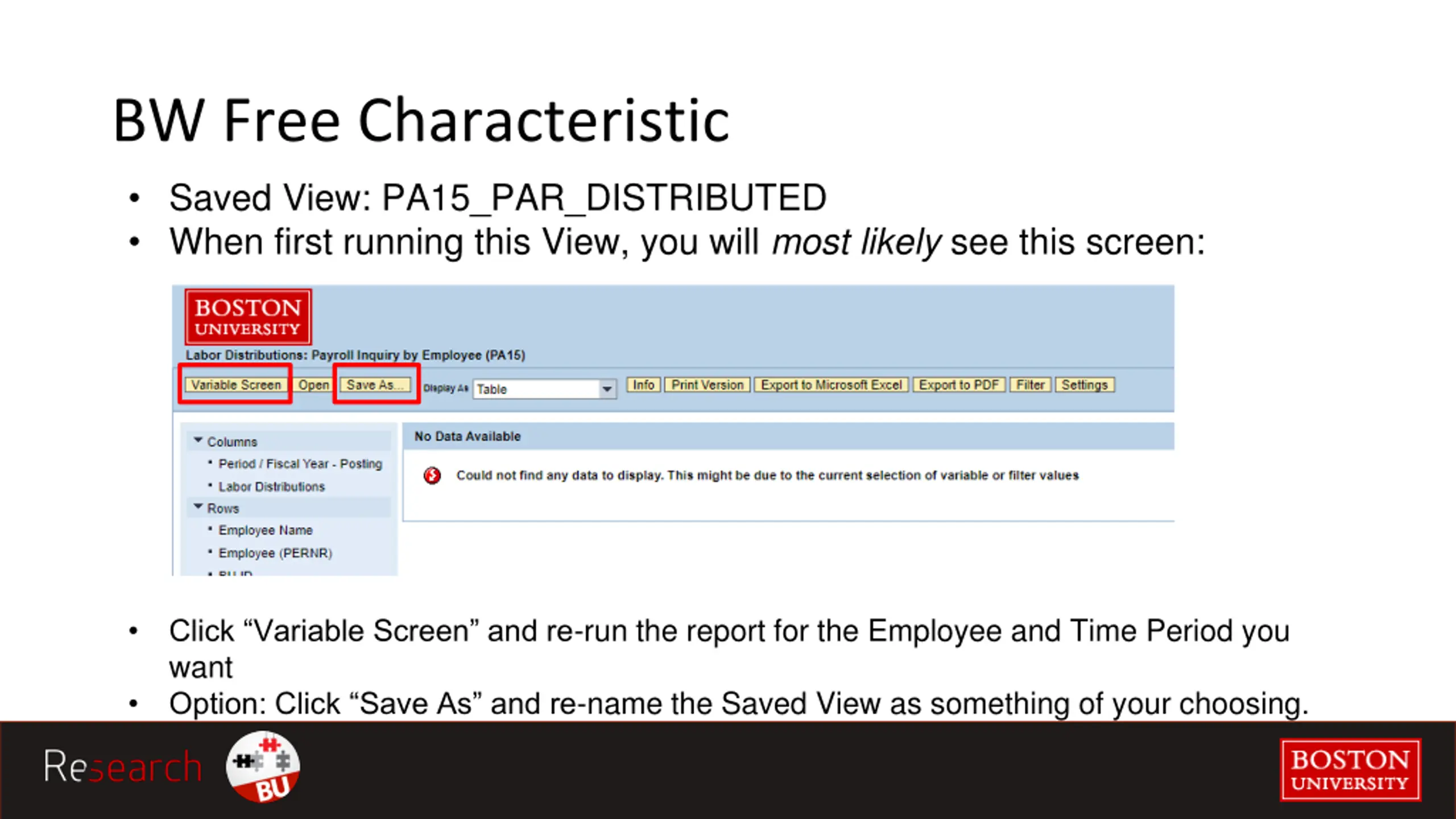Screen dimensions: 1456x819
Task: Collapse the Rows section triangle
Action: [198, 507]
